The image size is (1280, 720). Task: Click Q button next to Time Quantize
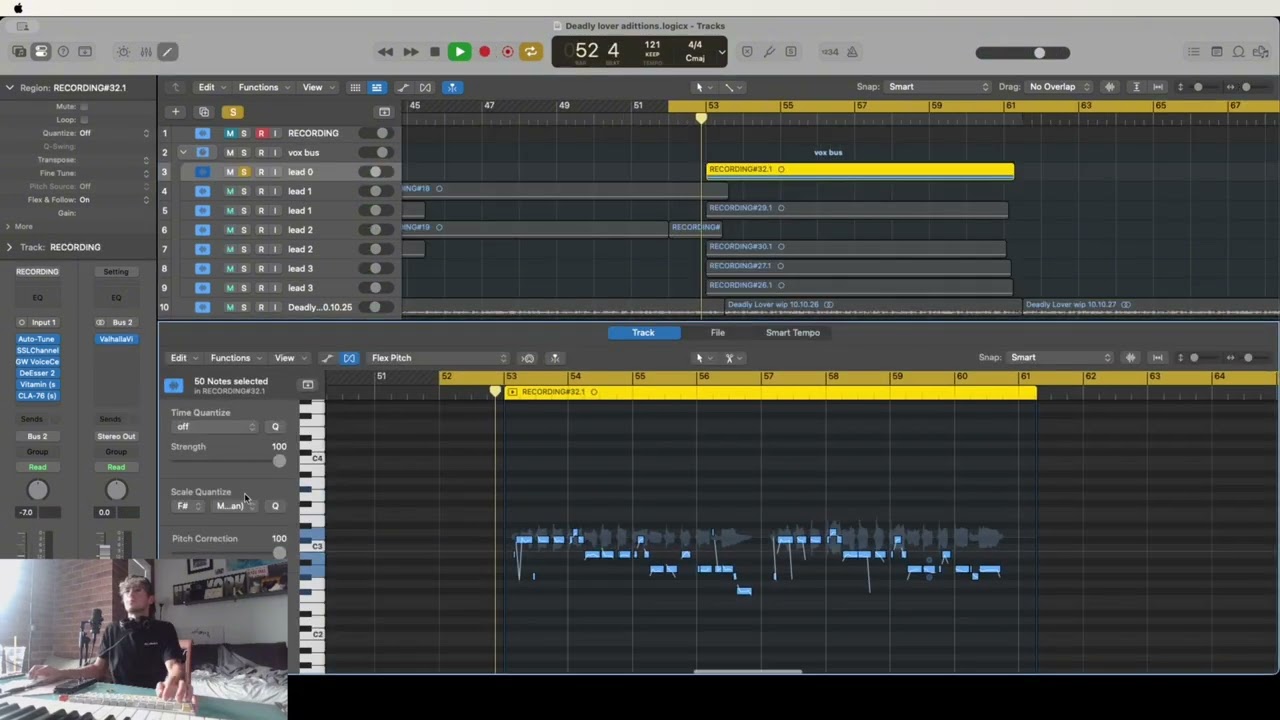point(275,427)
